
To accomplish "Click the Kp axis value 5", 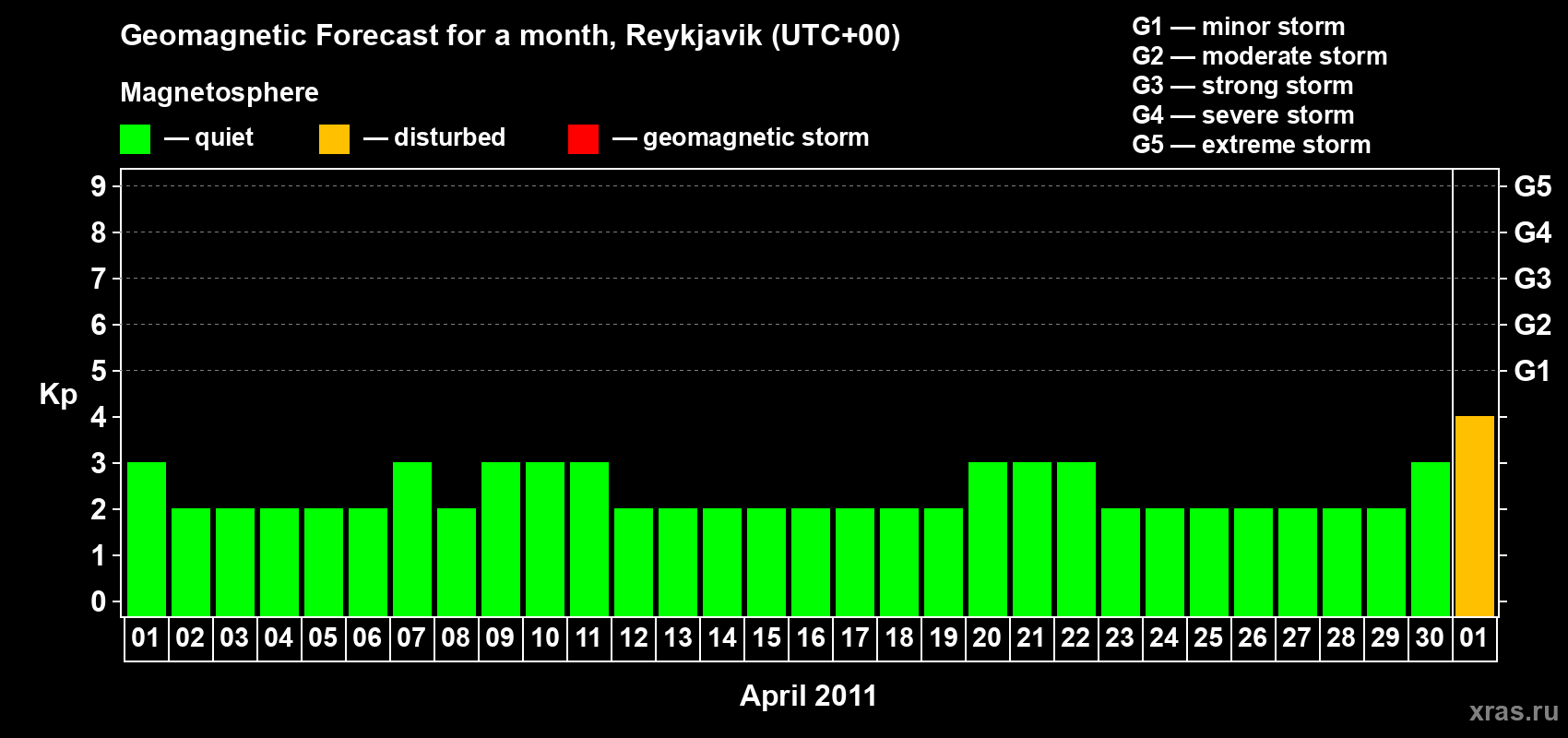I will point(99,371).
